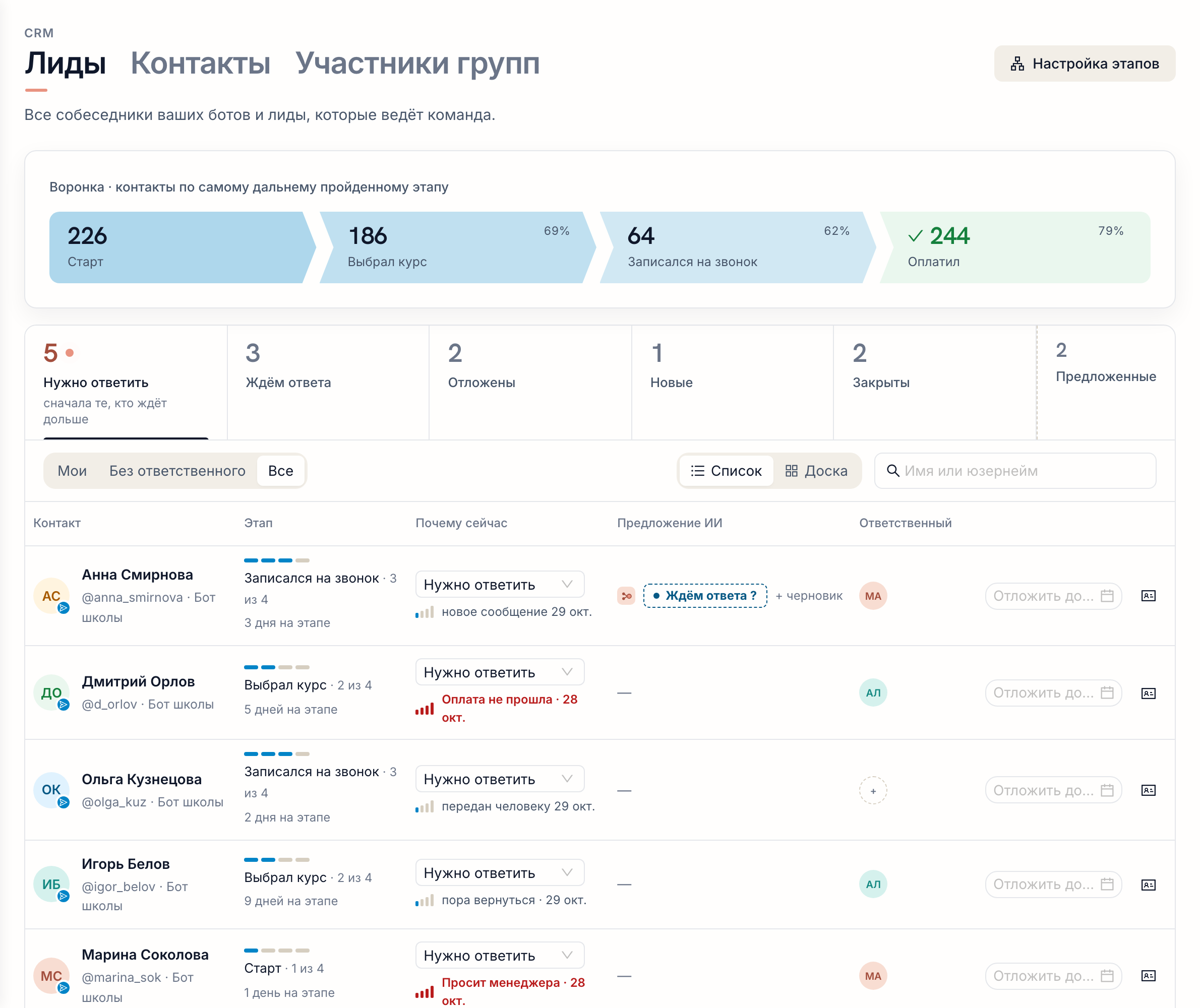Click the АЛ assignee avatar for Дмитрий Орлов

873,692
